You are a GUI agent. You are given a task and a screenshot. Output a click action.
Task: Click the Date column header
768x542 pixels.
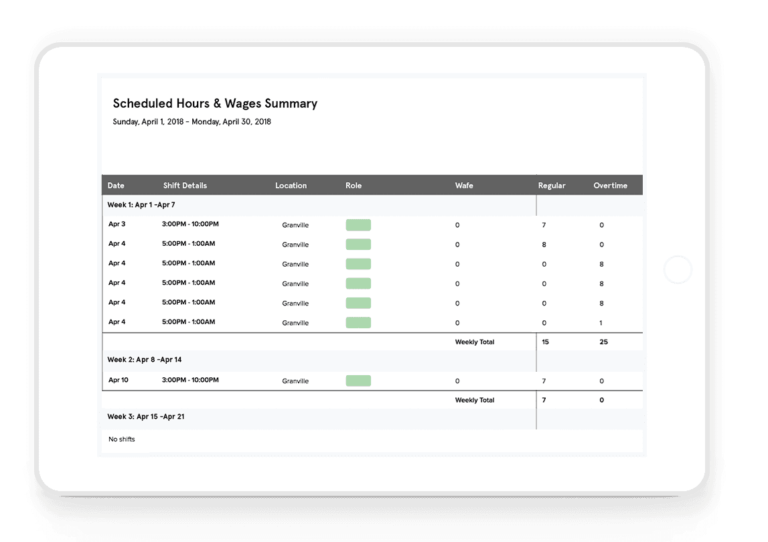[x=116, y=186]
